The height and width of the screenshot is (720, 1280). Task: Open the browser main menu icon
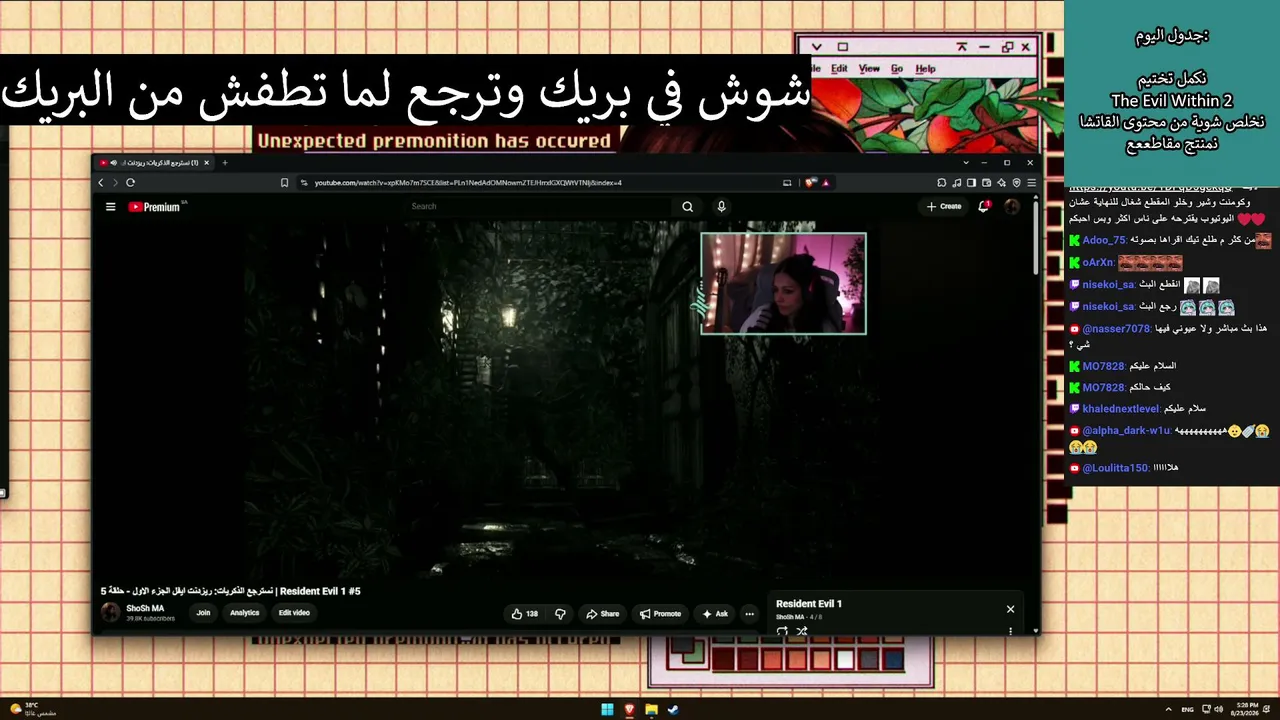[1031, 183]
